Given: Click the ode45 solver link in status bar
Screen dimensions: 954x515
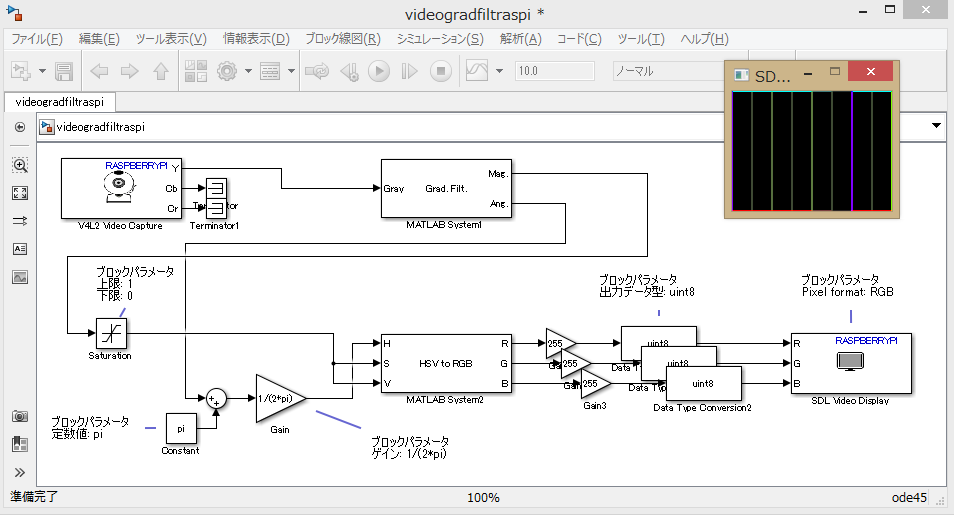Looking at the screenshot, I should [x=908, y=497].
